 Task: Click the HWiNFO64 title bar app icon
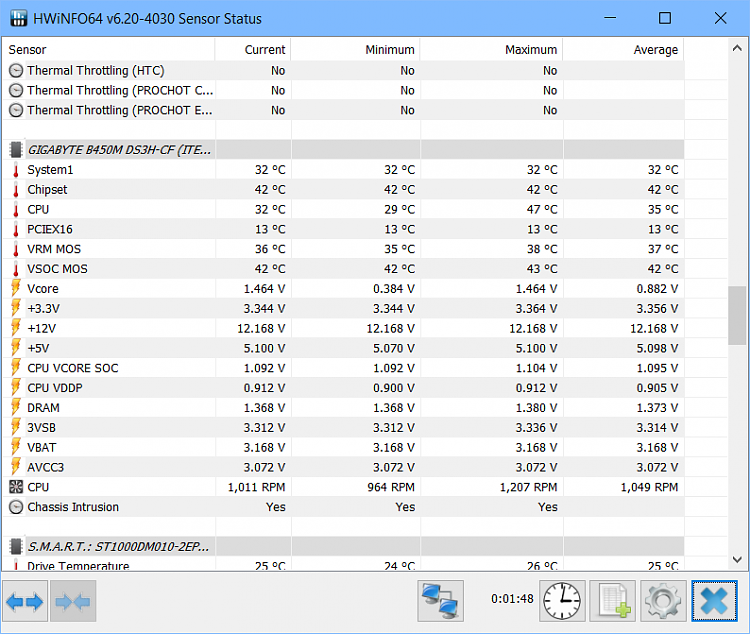pyautogui.click(x=19, y=19)
